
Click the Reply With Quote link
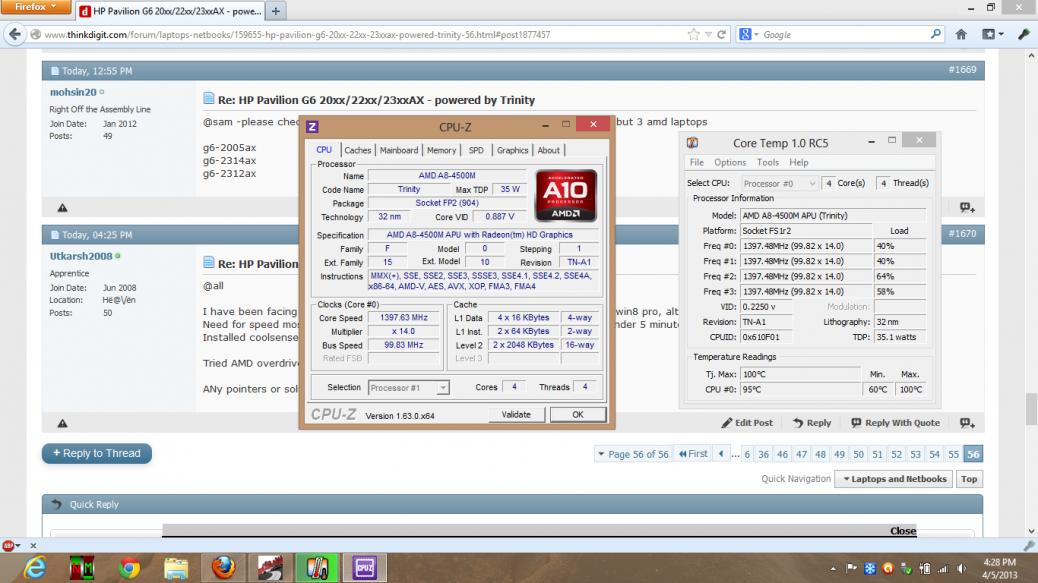click(896, 423)
